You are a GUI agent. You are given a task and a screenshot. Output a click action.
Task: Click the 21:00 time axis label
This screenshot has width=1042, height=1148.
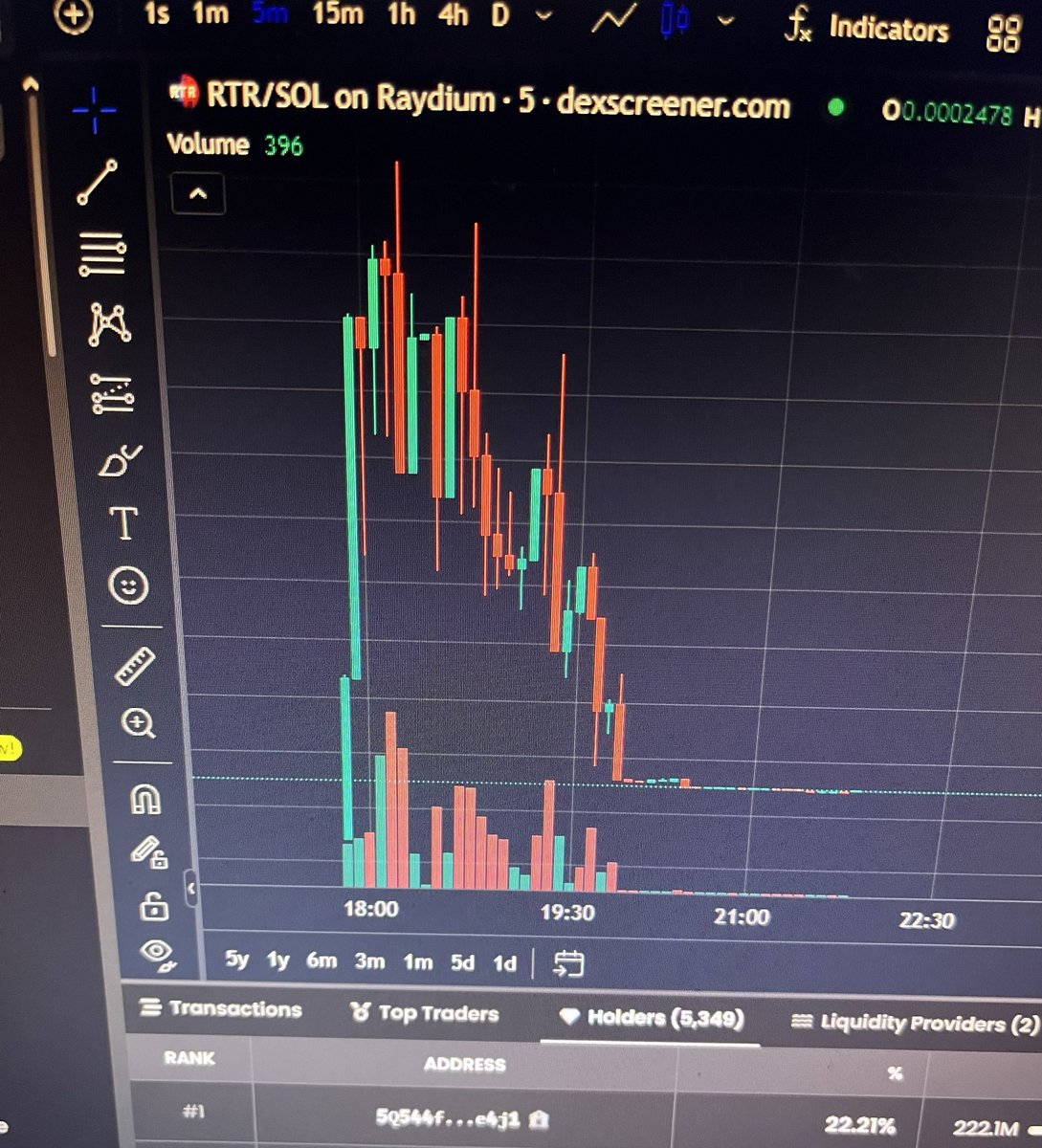[x=742, y=916]
